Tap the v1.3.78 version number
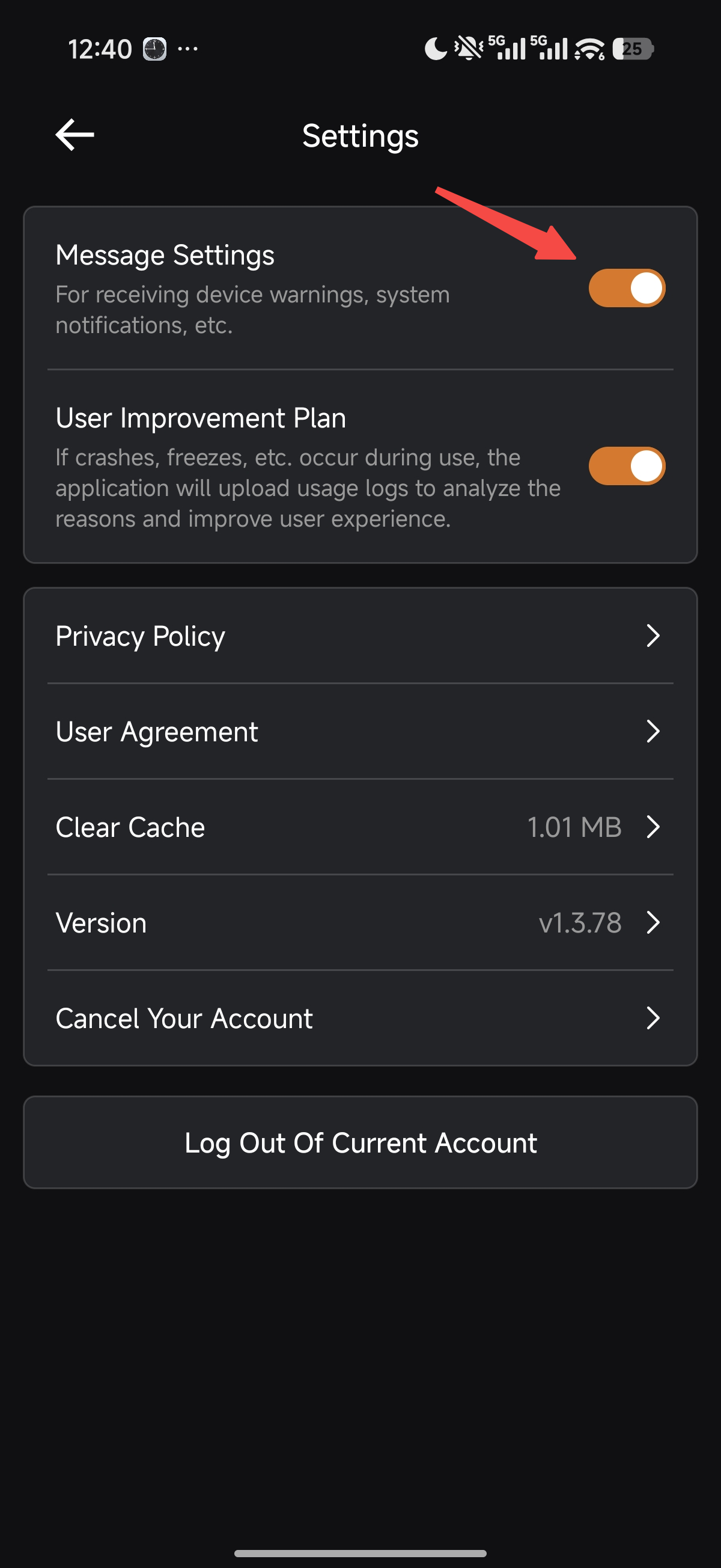 pyautogui.click(x=580, y=923)
